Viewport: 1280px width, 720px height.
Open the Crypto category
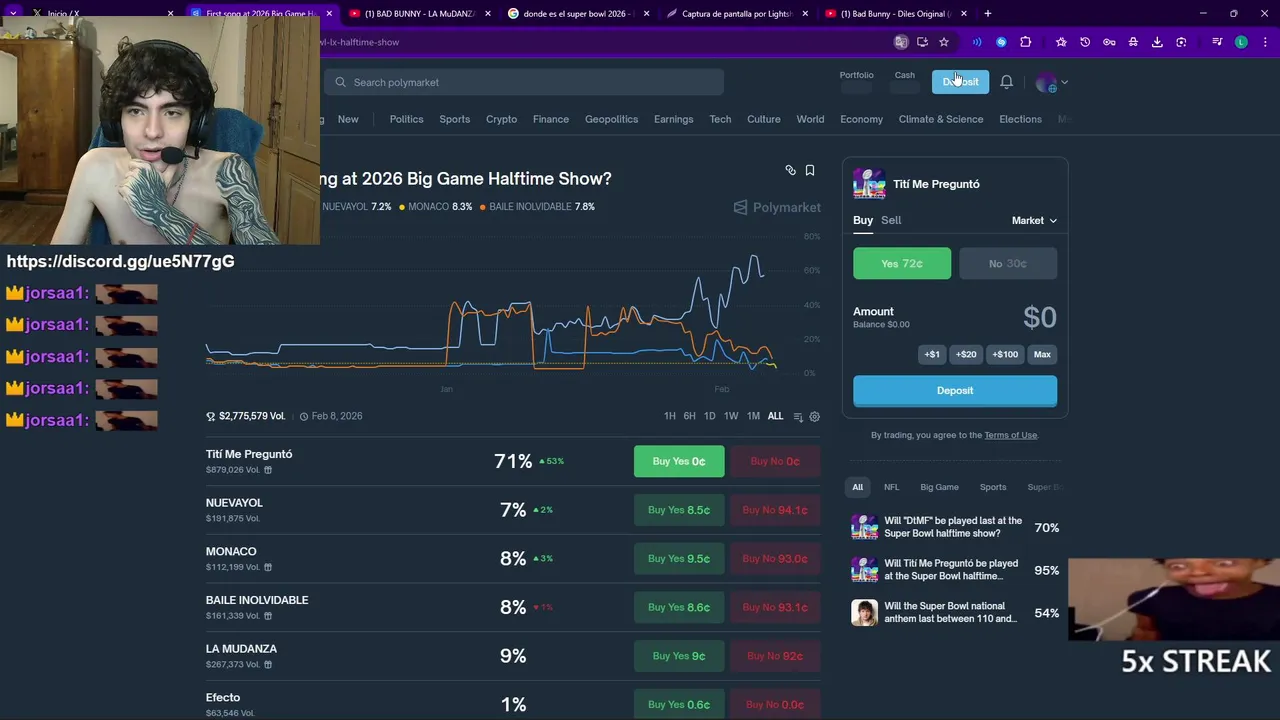(501, 119)
